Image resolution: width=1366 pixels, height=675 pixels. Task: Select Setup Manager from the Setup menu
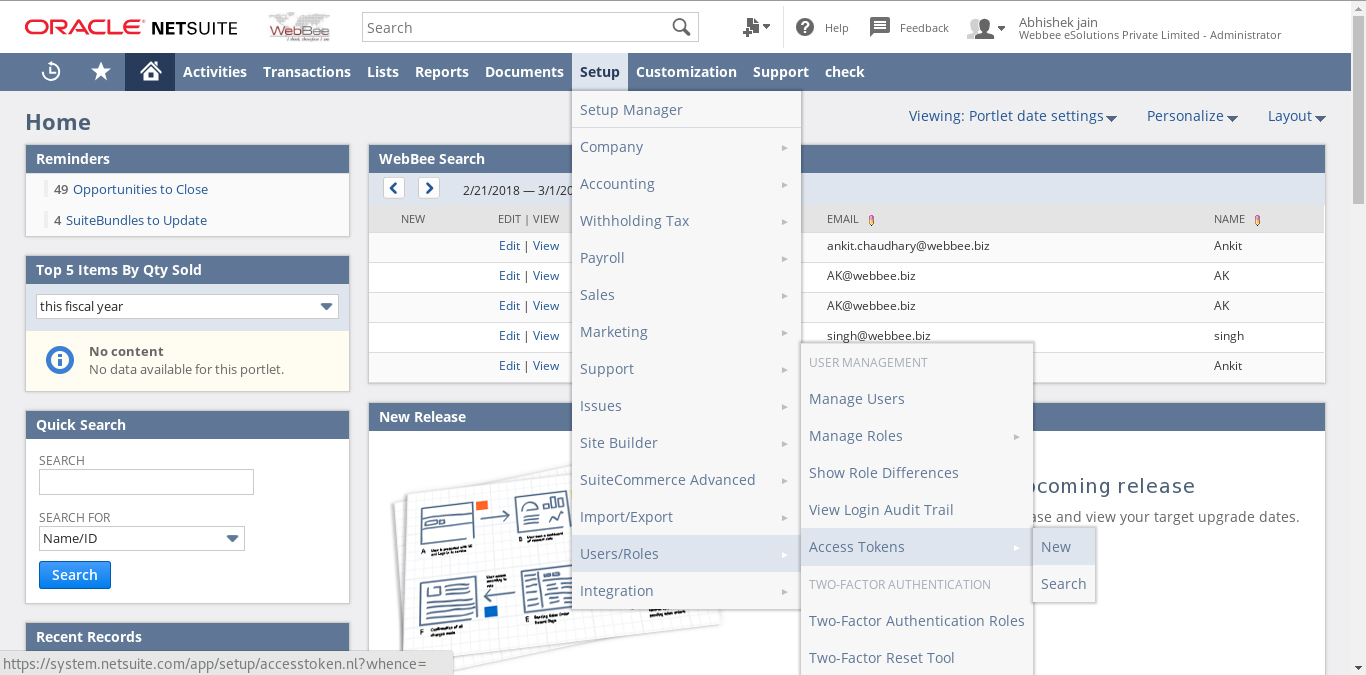686,110
